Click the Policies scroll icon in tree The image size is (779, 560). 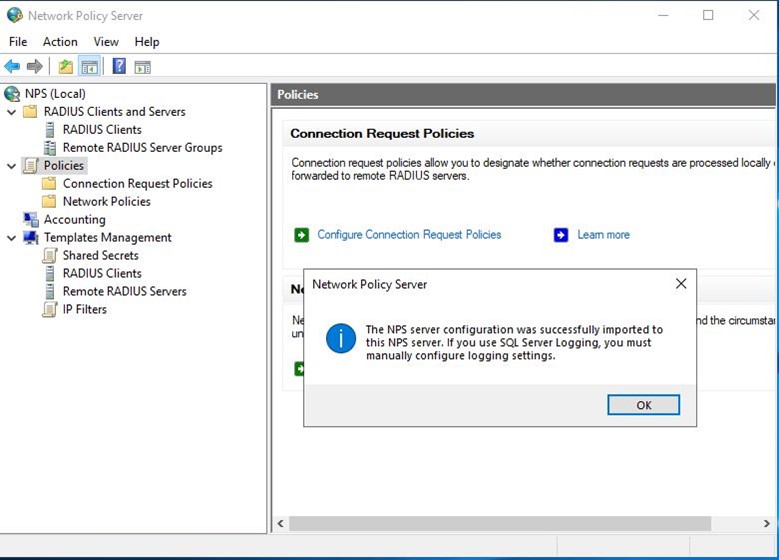31,165
